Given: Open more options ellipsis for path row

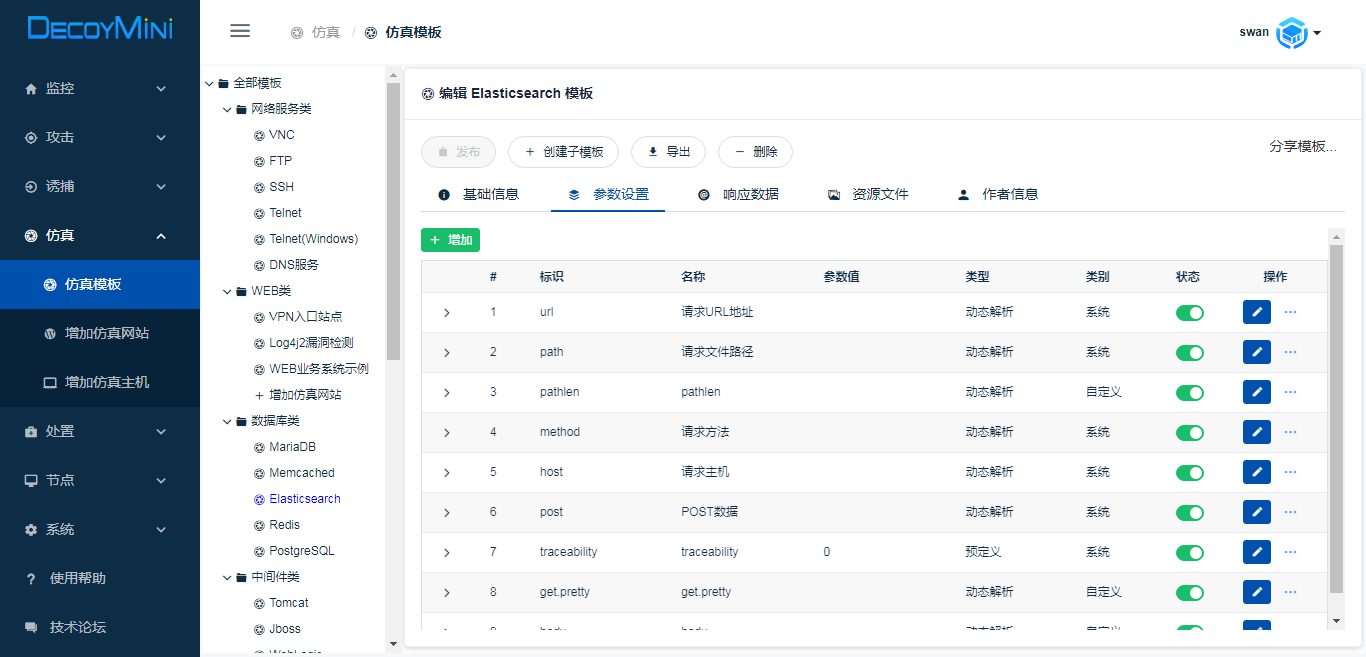Looking at the screenshot, I should click(x=1290, y=352).
